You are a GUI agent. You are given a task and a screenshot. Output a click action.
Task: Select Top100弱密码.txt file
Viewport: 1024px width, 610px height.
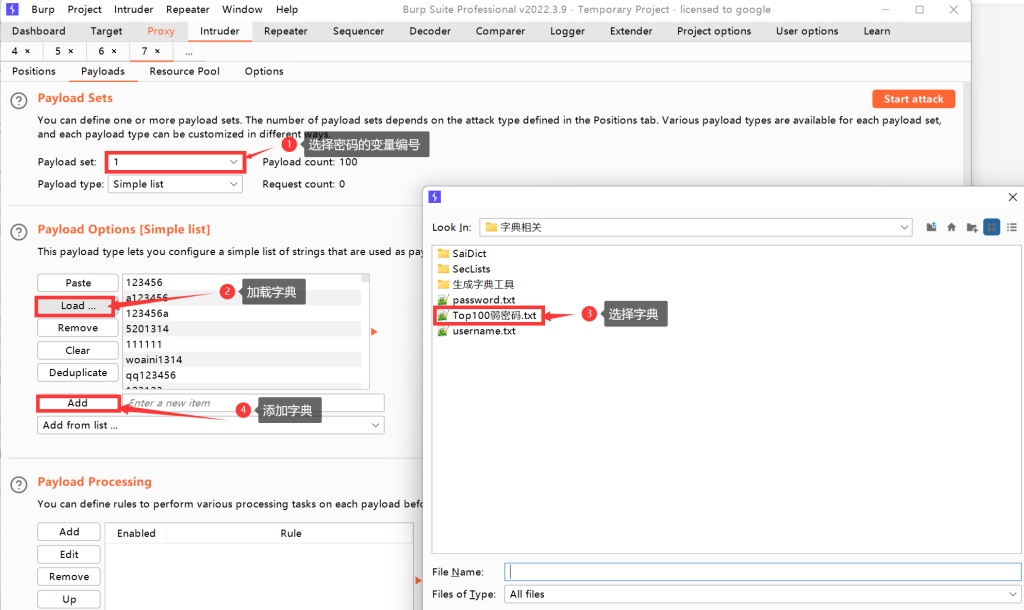[487, 315]
